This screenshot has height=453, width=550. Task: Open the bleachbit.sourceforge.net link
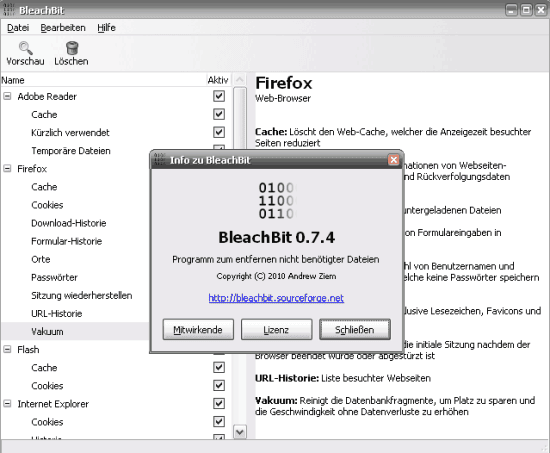[x=276, y=298]
